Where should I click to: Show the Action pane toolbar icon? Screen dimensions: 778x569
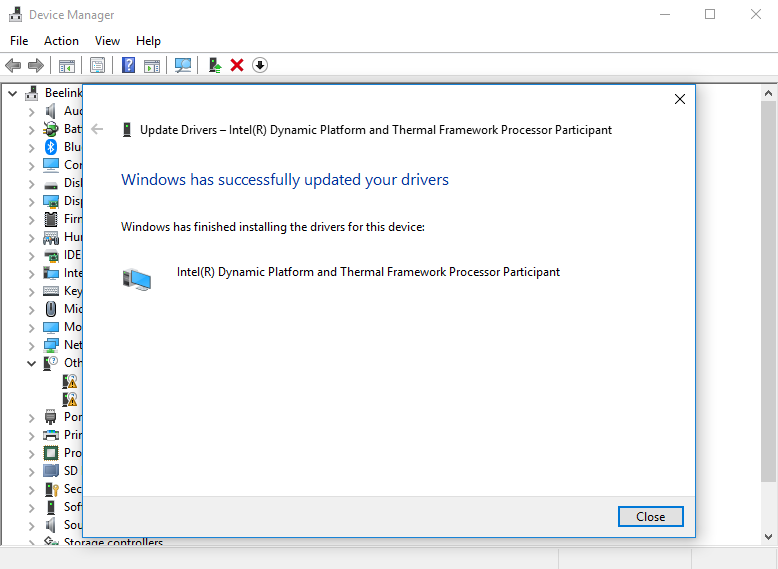(152, 65)
